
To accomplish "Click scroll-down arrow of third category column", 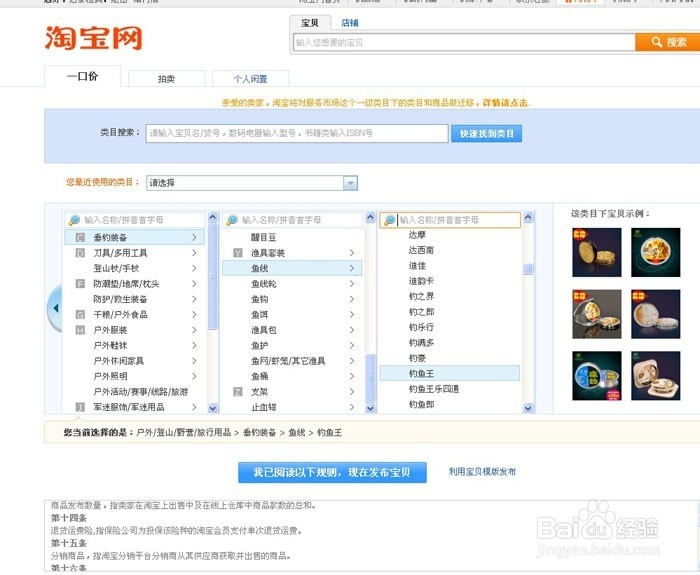I will [x=528, y=408].
